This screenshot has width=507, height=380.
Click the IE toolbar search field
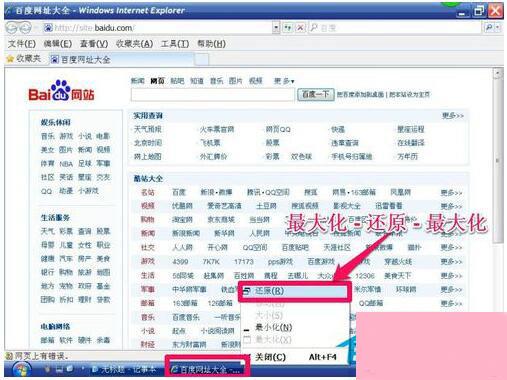coord(396,28)
